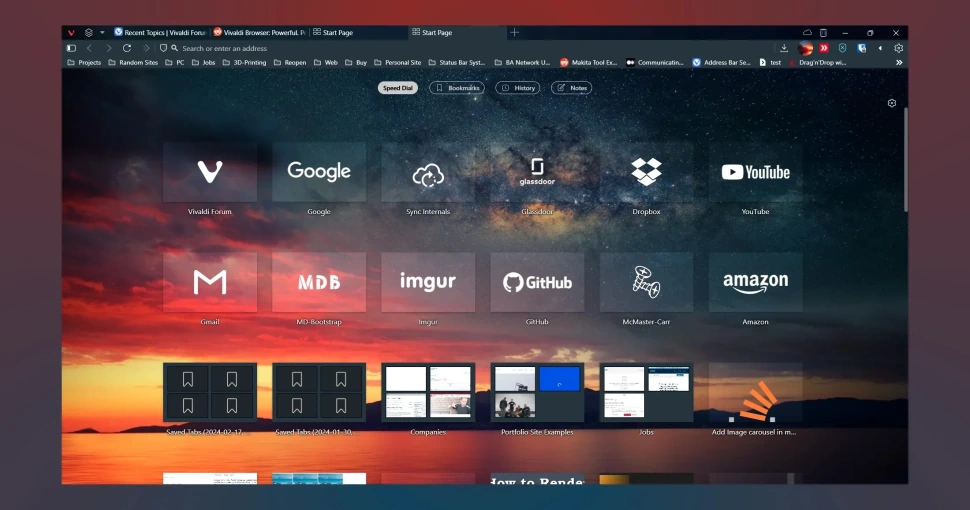This screenshot has height=510, width=970.
Task: Open the Vivaldi main menu icon
Action: coord(72,33)
